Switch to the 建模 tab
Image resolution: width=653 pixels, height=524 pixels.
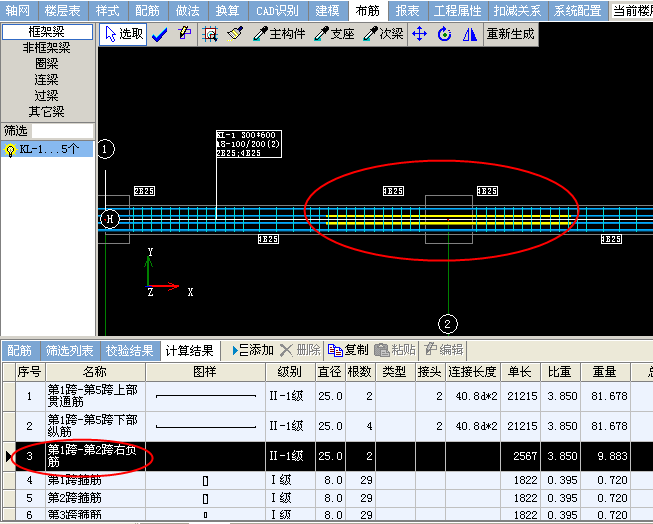327,10
